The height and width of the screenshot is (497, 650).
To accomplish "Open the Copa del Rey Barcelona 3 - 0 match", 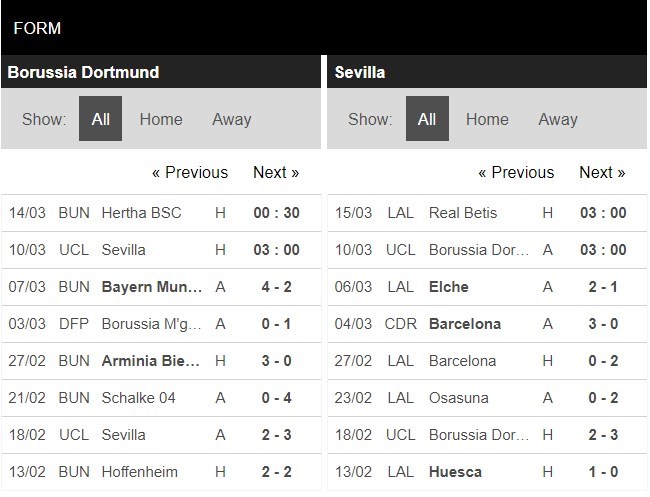I will coord(464,324).
